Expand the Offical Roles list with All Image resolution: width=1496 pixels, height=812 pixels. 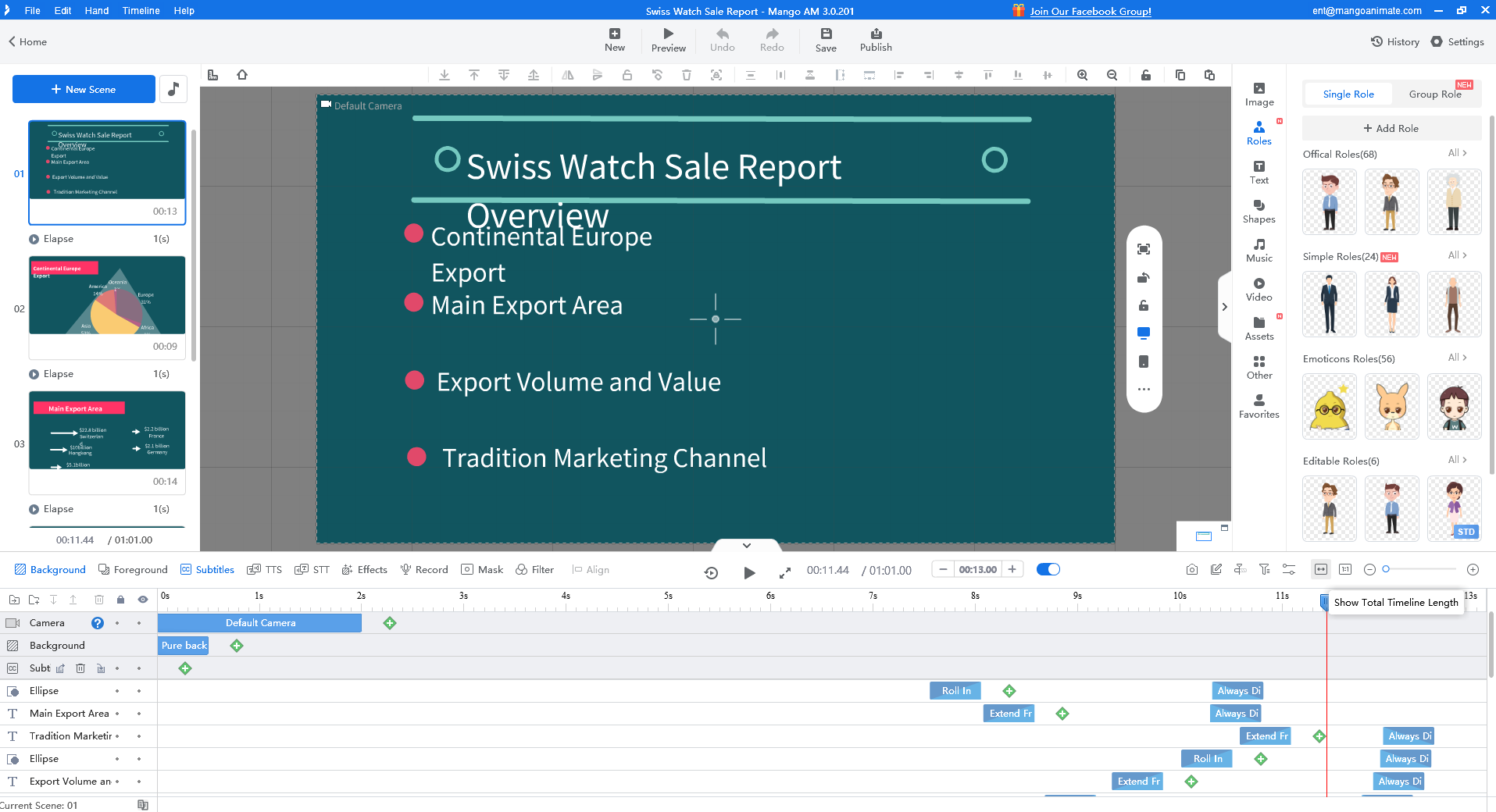pos(1458,153)
